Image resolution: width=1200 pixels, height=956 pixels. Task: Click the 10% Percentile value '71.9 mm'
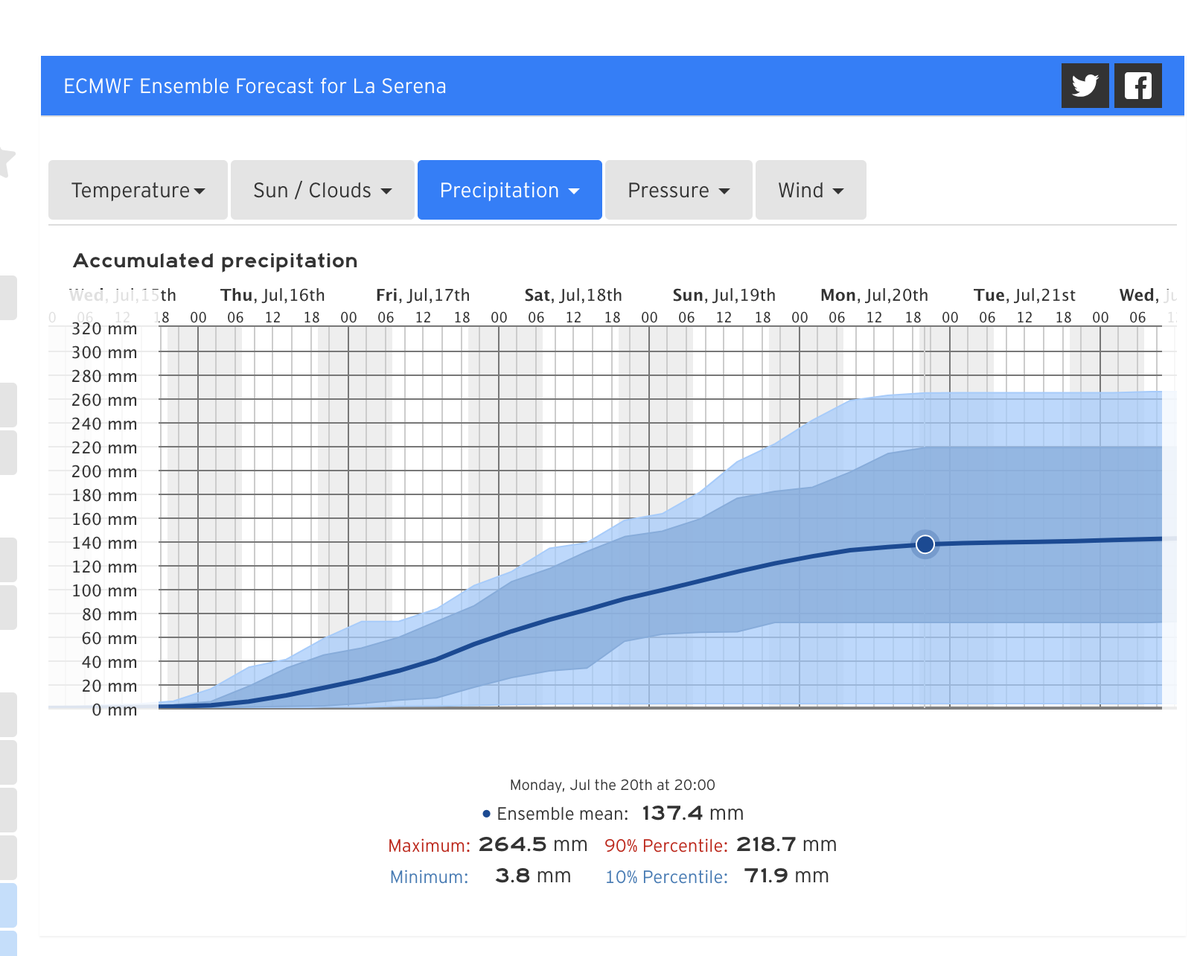(x=787, y=876)
